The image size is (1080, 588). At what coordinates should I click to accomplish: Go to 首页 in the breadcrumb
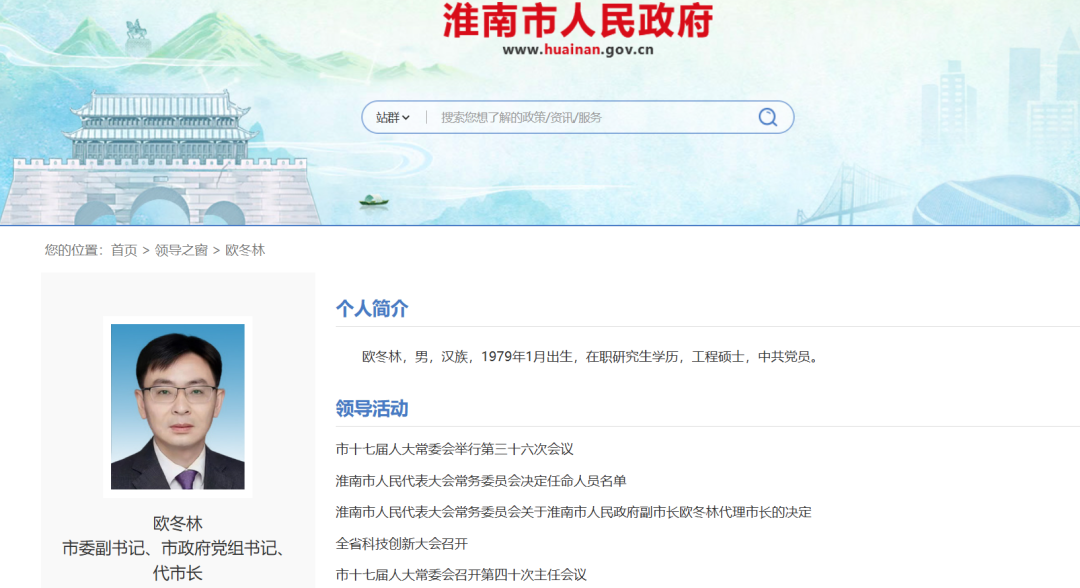124,250
